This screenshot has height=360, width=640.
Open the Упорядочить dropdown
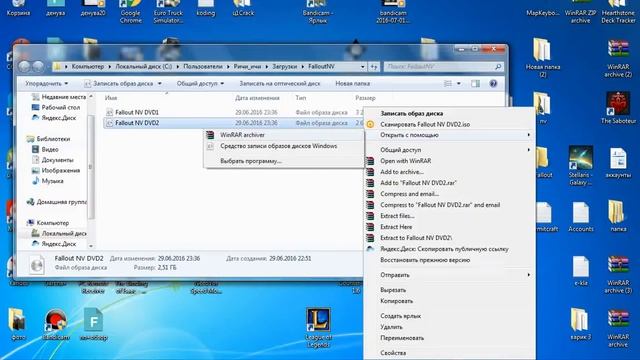click(x=46, y=83)
